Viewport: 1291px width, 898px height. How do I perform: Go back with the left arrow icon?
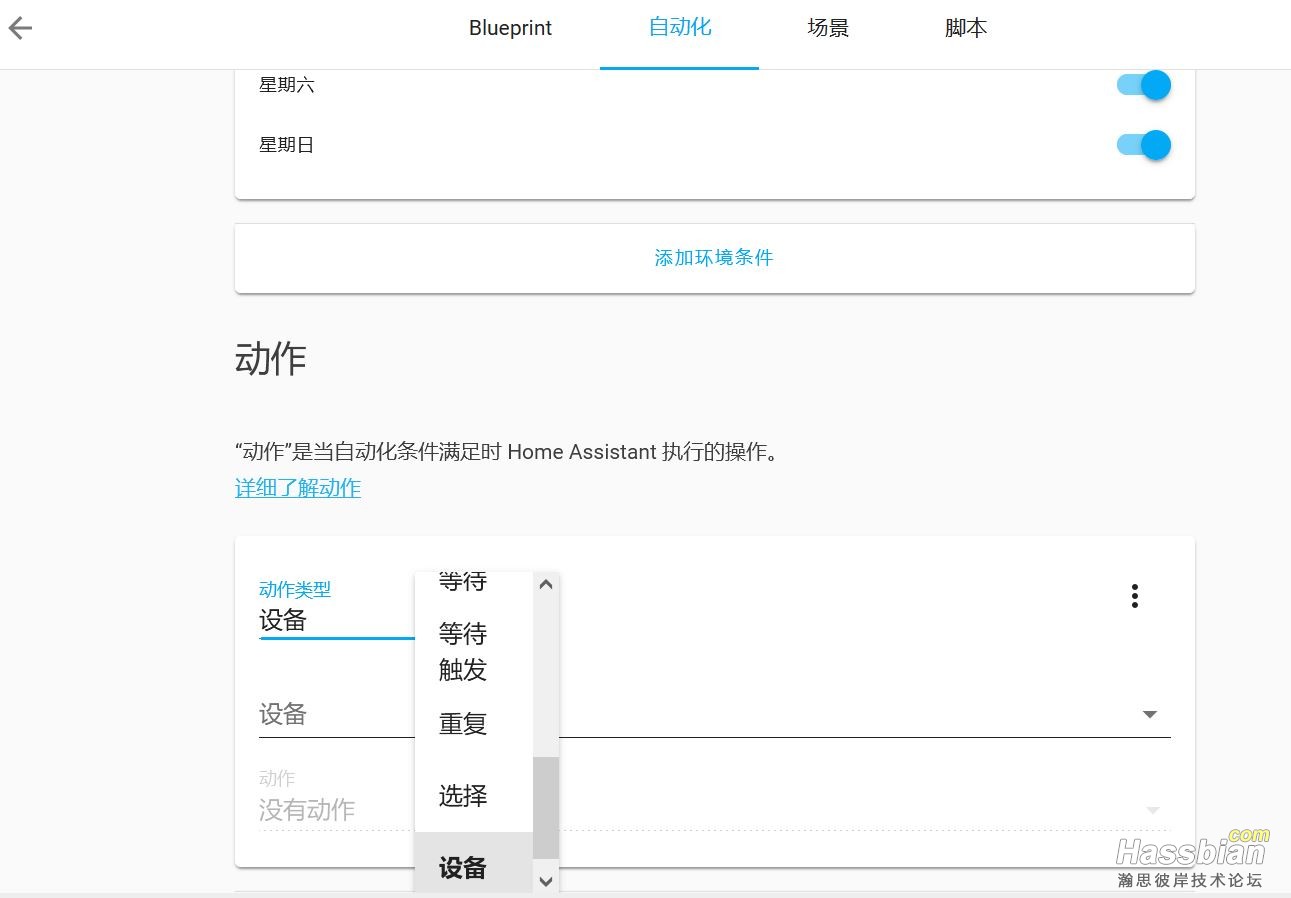(x=20, y=29)
